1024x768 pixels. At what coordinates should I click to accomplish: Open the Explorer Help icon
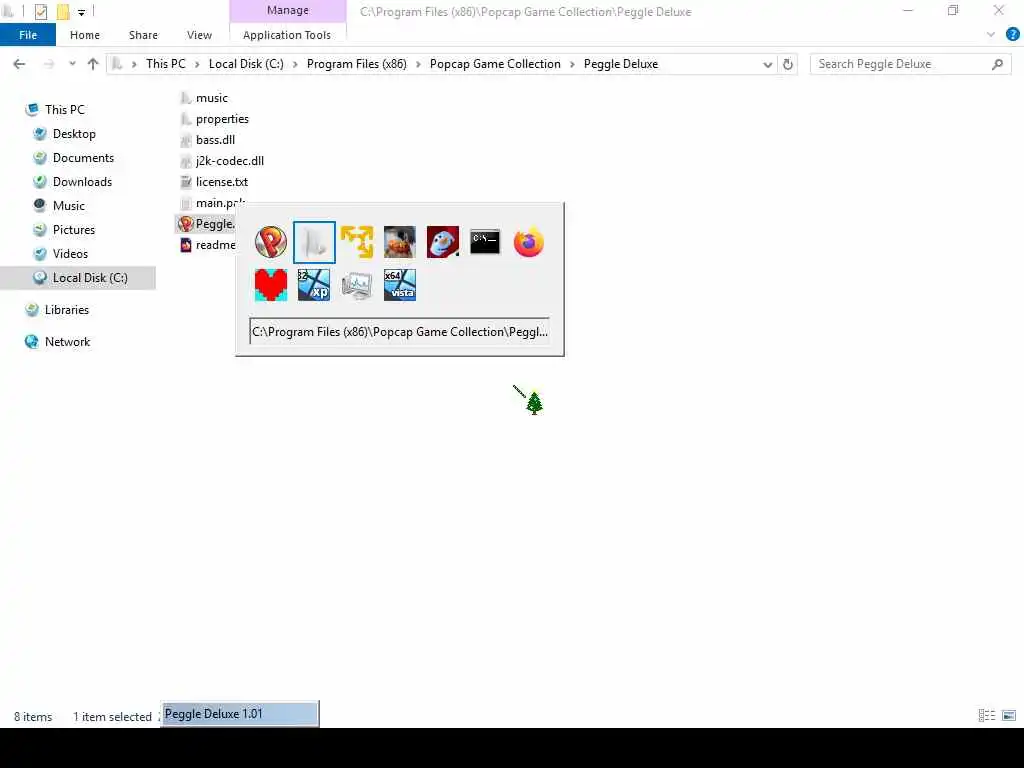[1013, 35]
